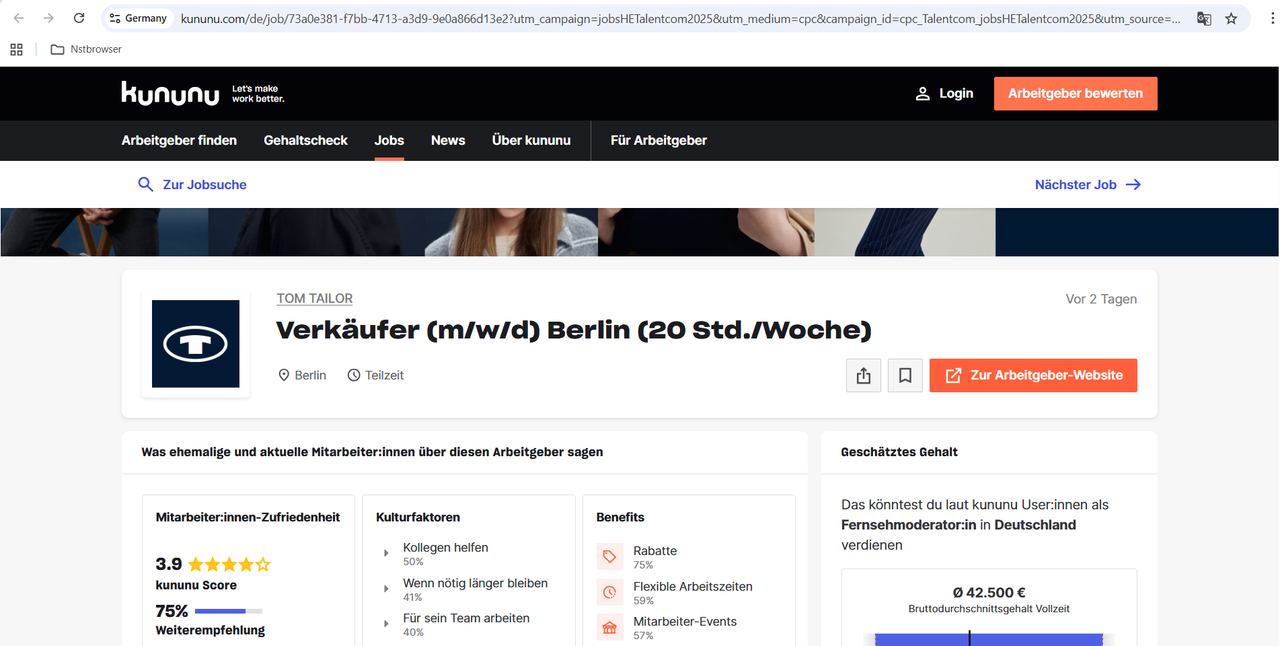Click the Germany label in address bar
The width and height of the screenshot is (1280, 646).
146,18
